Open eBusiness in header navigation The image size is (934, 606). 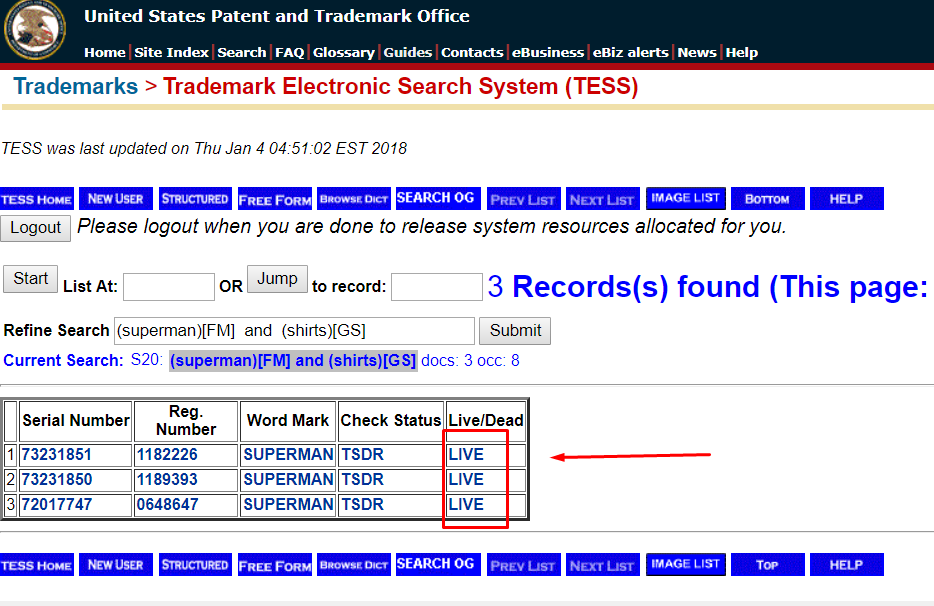(x=548, y=52)
